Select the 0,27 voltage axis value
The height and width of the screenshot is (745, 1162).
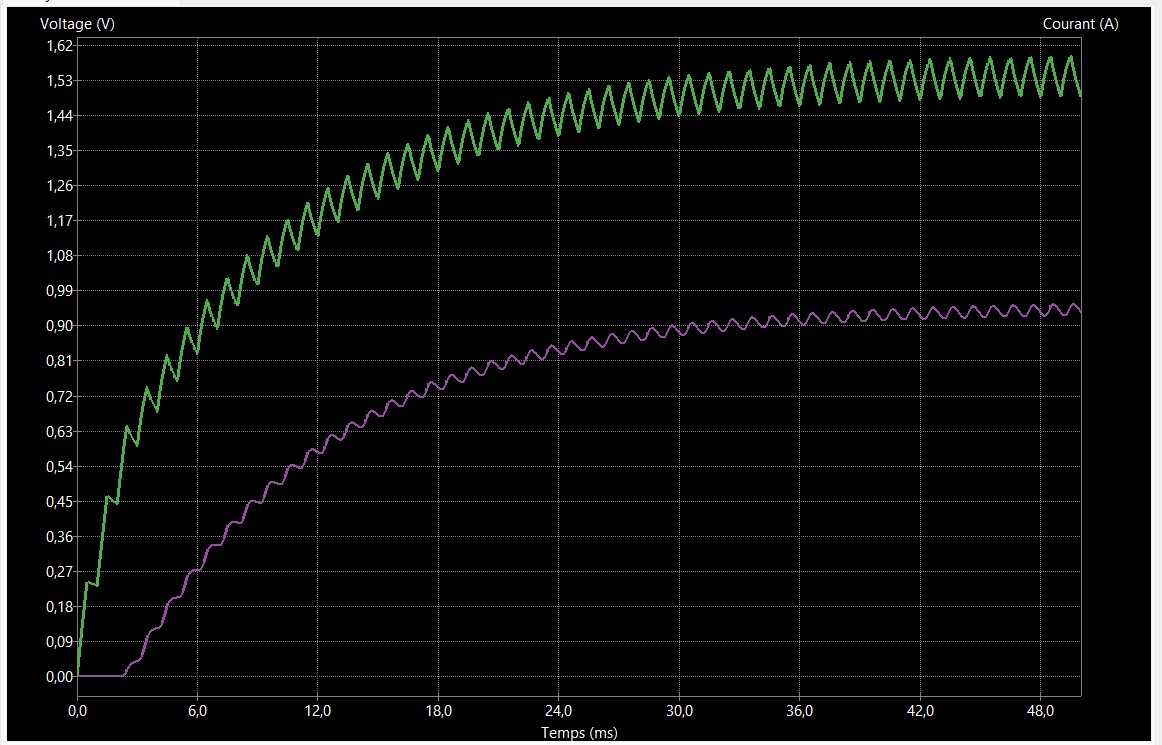coord(59,572)
